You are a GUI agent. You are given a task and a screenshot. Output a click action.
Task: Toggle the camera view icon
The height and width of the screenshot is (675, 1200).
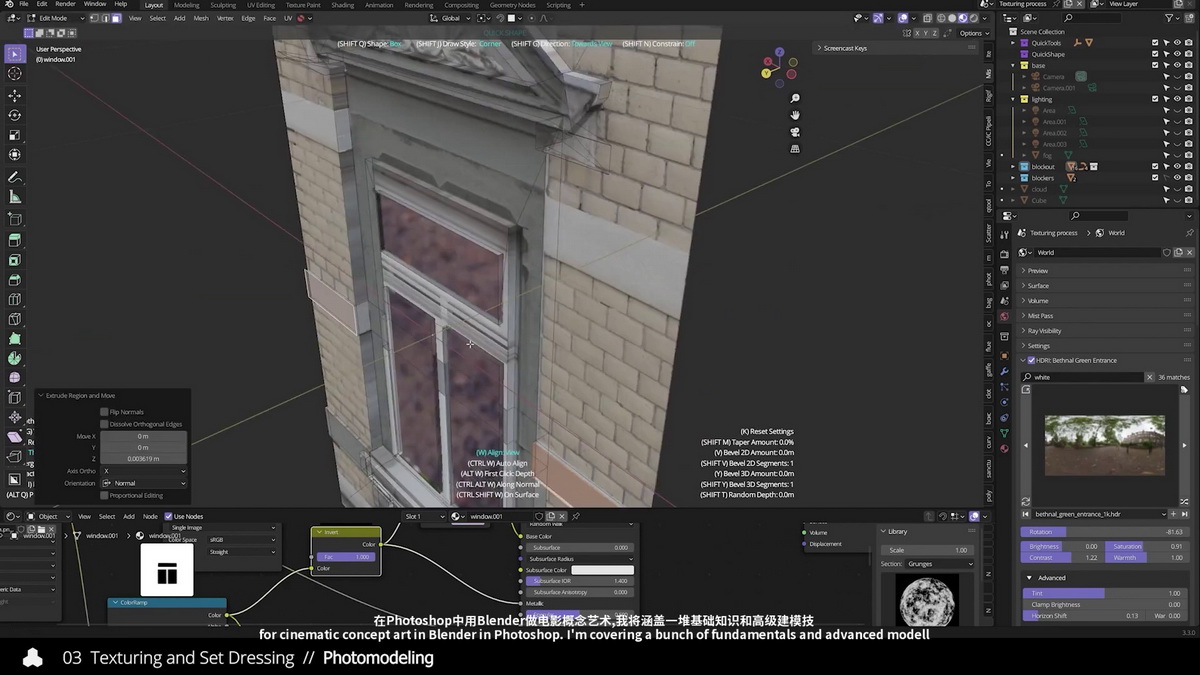pyautogui.click(x=795, y=132)
